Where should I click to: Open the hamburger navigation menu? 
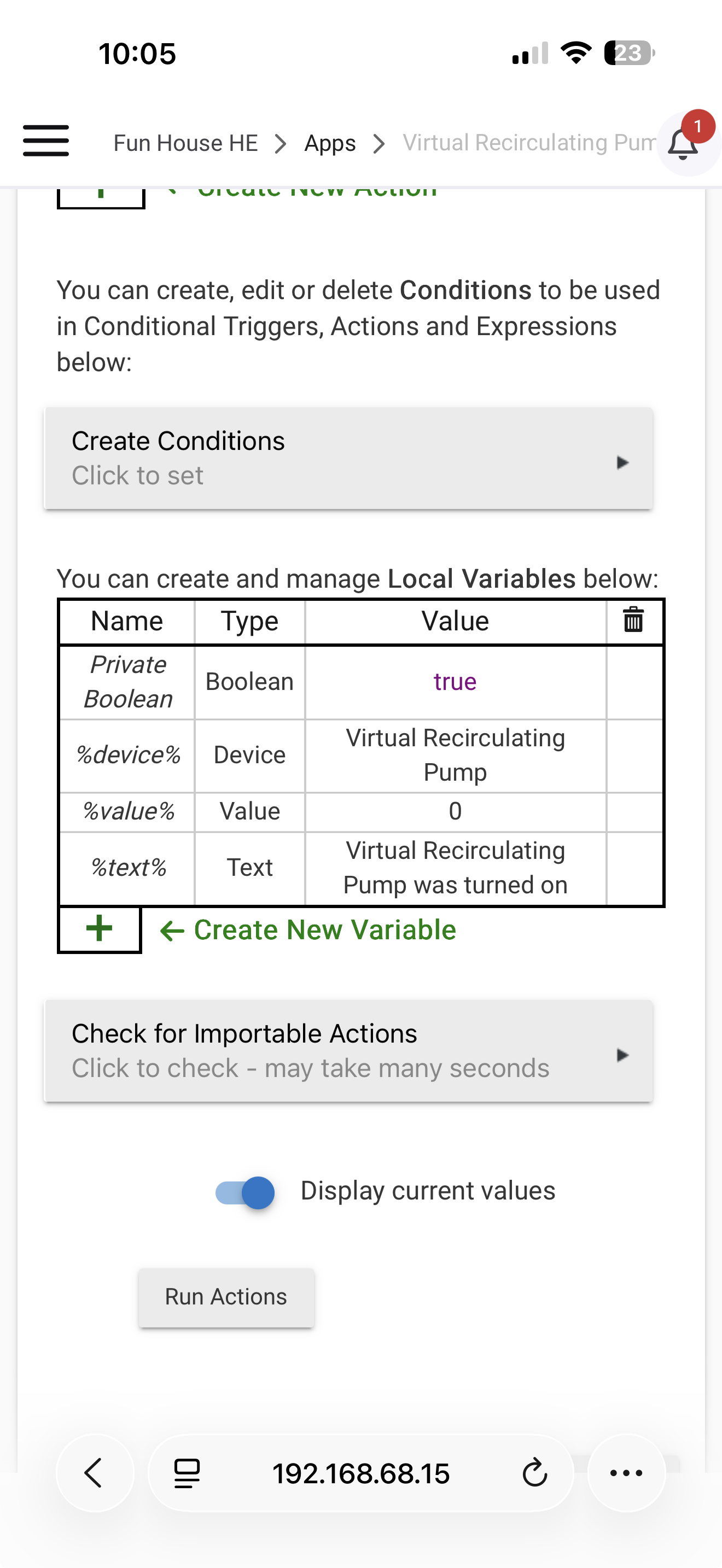coord(45,141)
